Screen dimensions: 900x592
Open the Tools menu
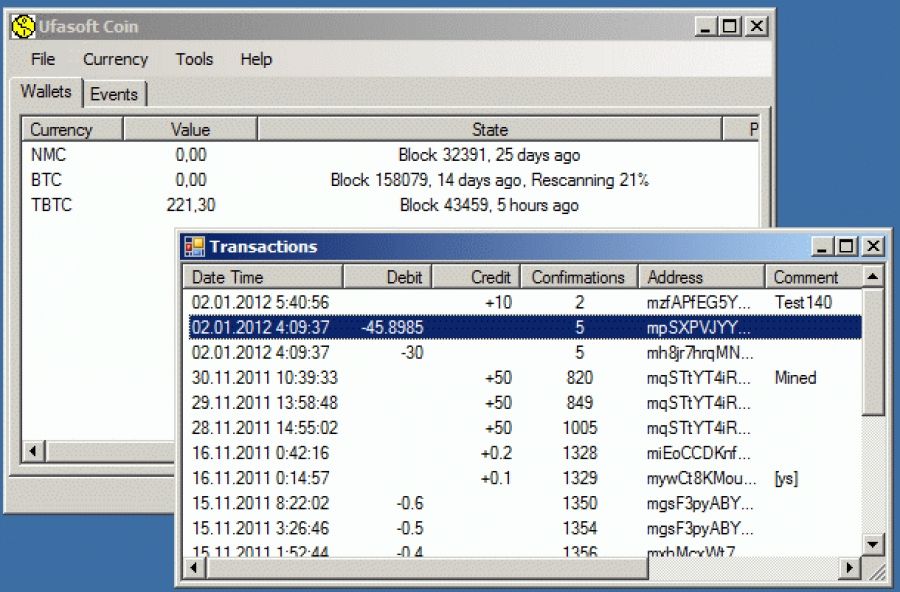point(194,59)
